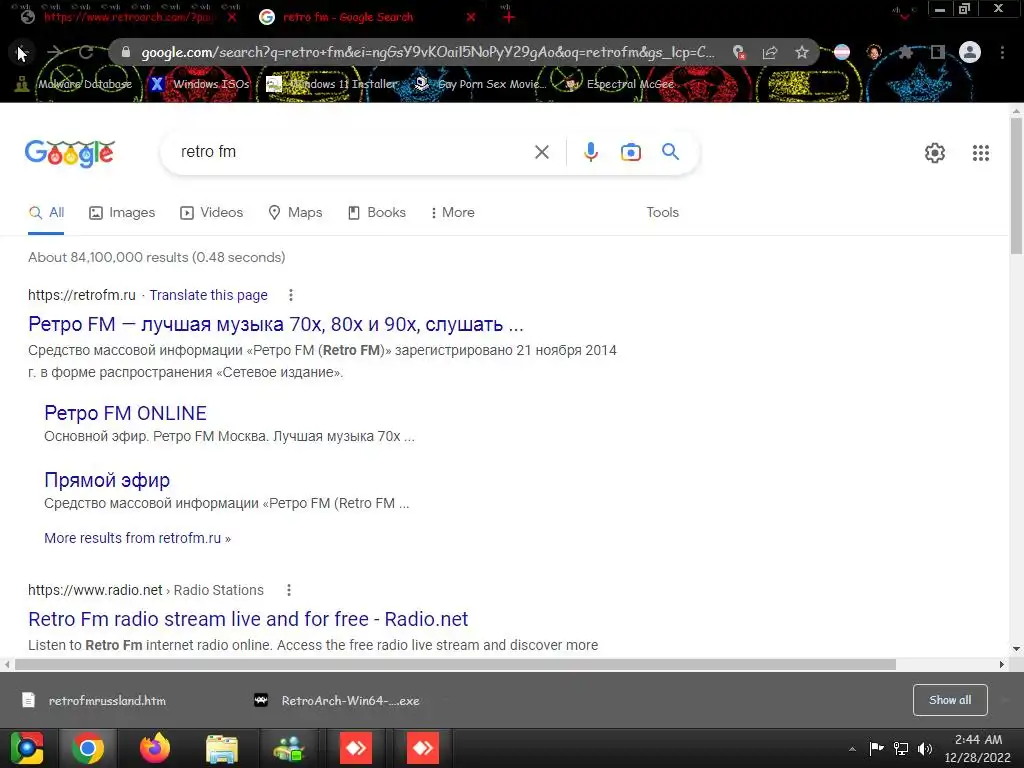Click the network tray icon
Image resolution: width=1024 pixels, height=768 pixels.
pyautogui.click(x=901, y=748)
